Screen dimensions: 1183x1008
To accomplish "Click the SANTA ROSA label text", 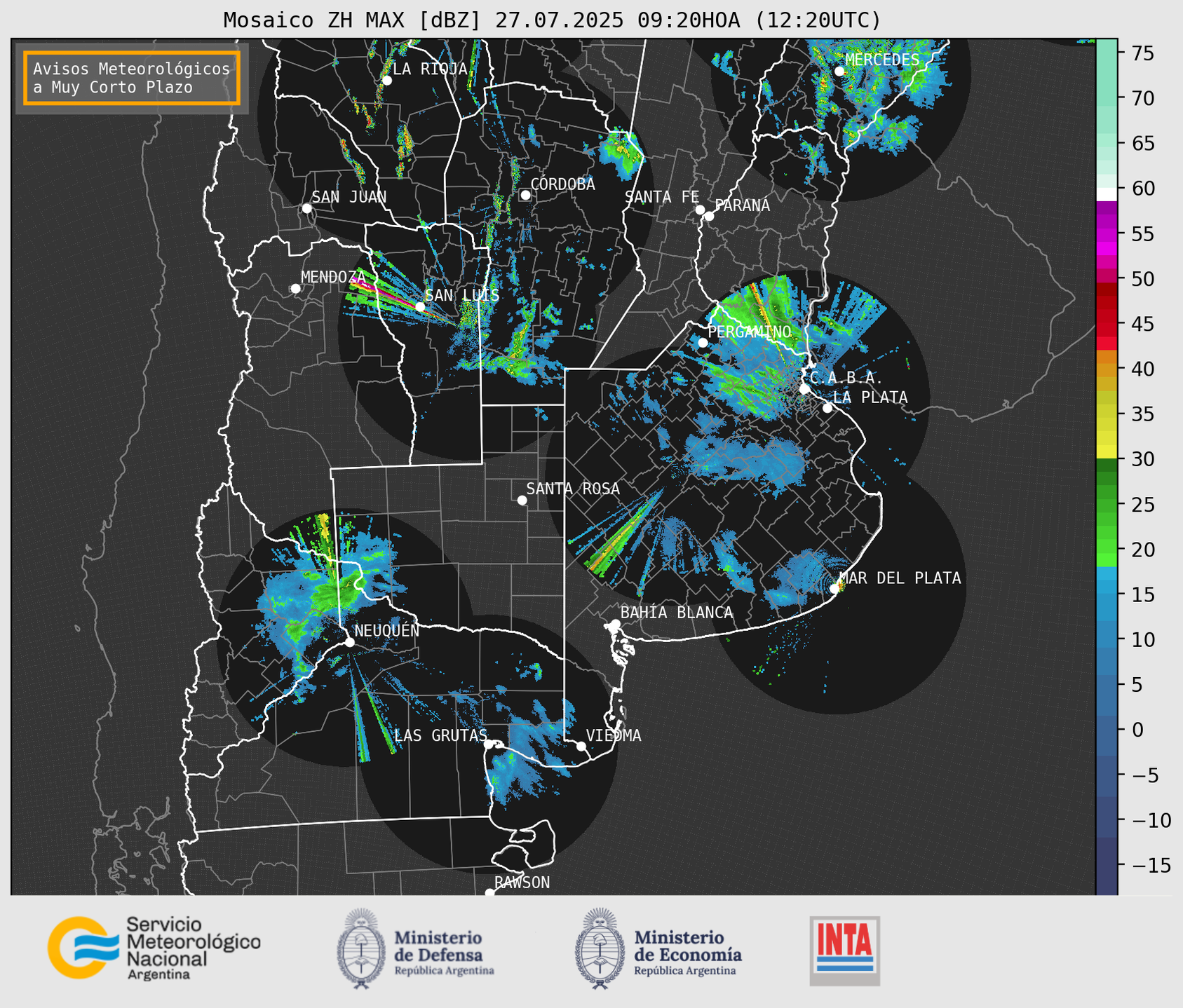I will 573,489.
